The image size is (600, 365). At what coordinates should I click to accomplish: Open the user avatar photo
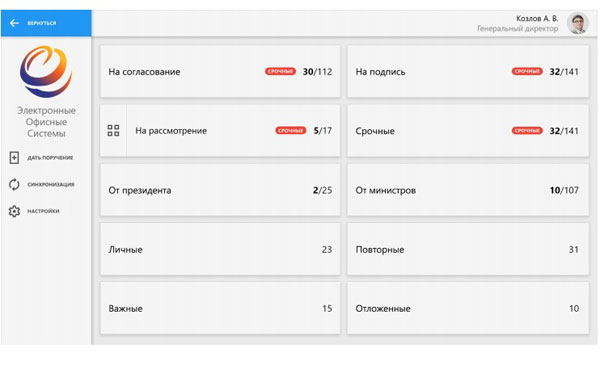[577, 23]
